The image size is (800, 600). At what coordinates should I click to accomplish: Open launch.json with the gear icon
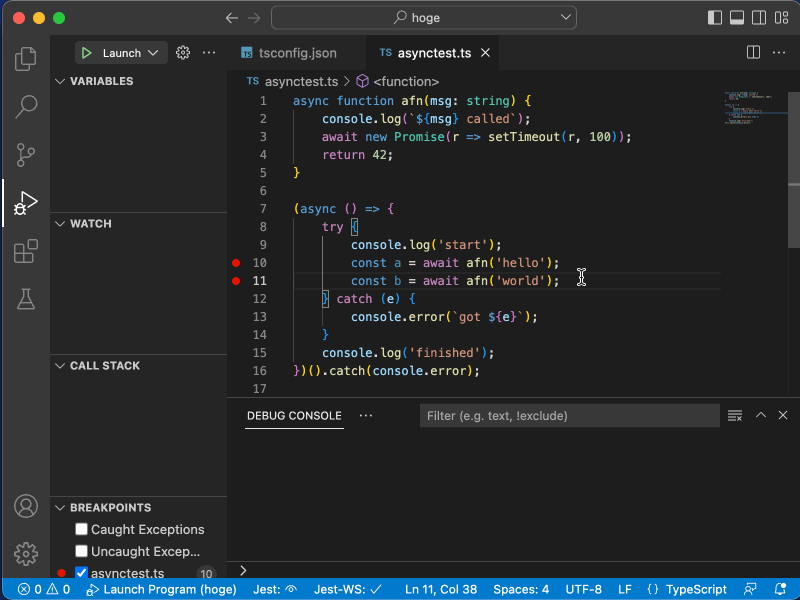click(x=182, y=52)
